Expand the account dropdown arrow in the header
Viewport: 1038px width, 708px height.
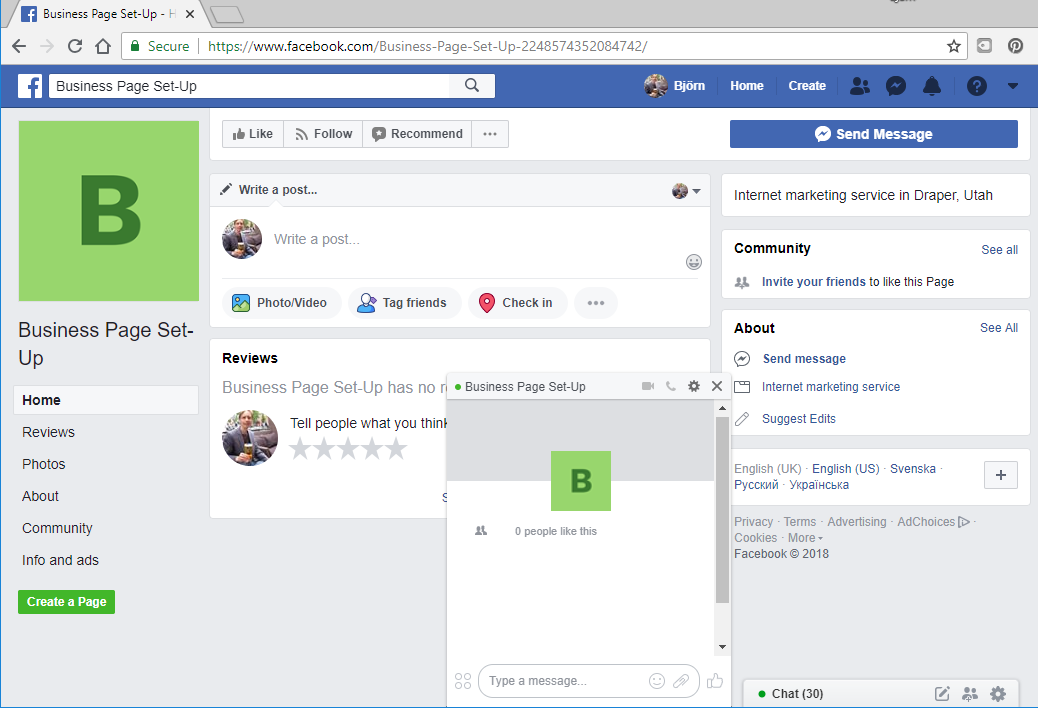1013,86
